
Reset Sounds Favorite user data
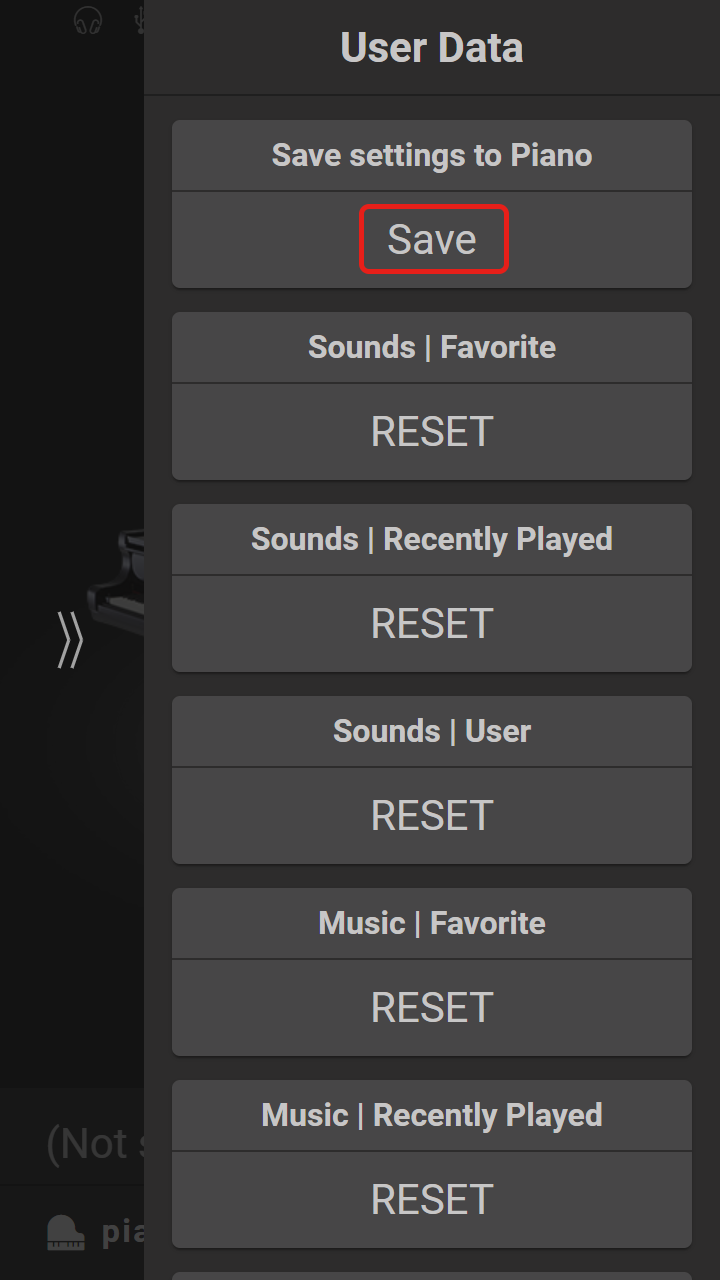tap(432, 432)
